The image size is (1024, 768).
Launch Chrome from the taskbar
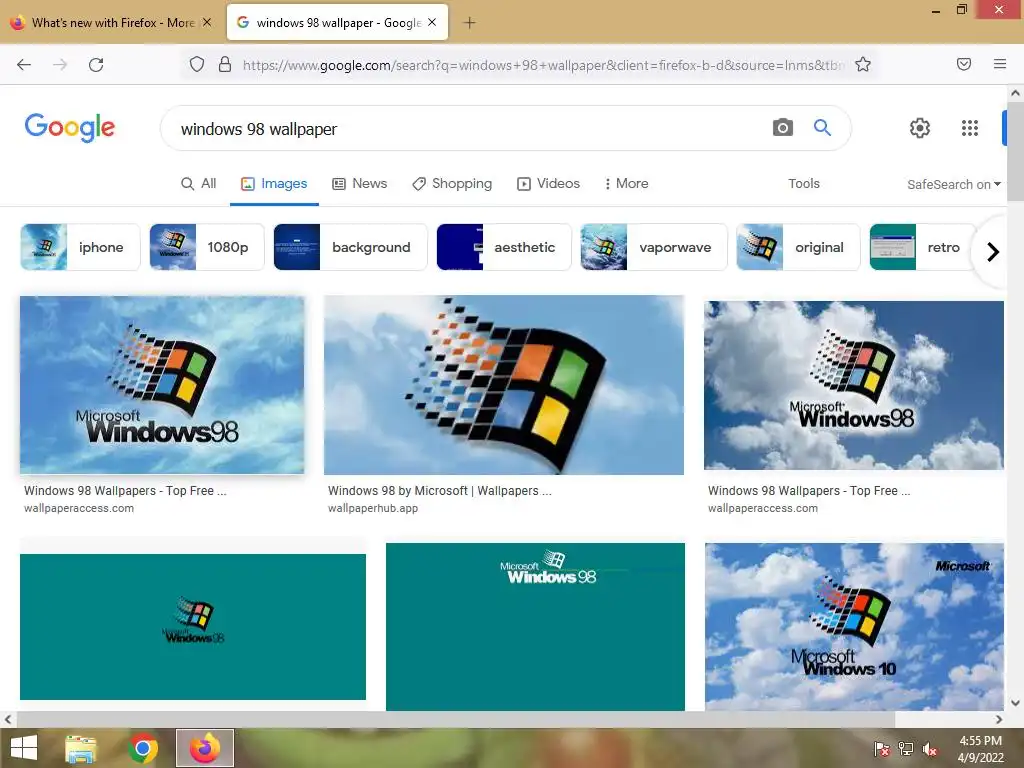(x=143, y=748)
